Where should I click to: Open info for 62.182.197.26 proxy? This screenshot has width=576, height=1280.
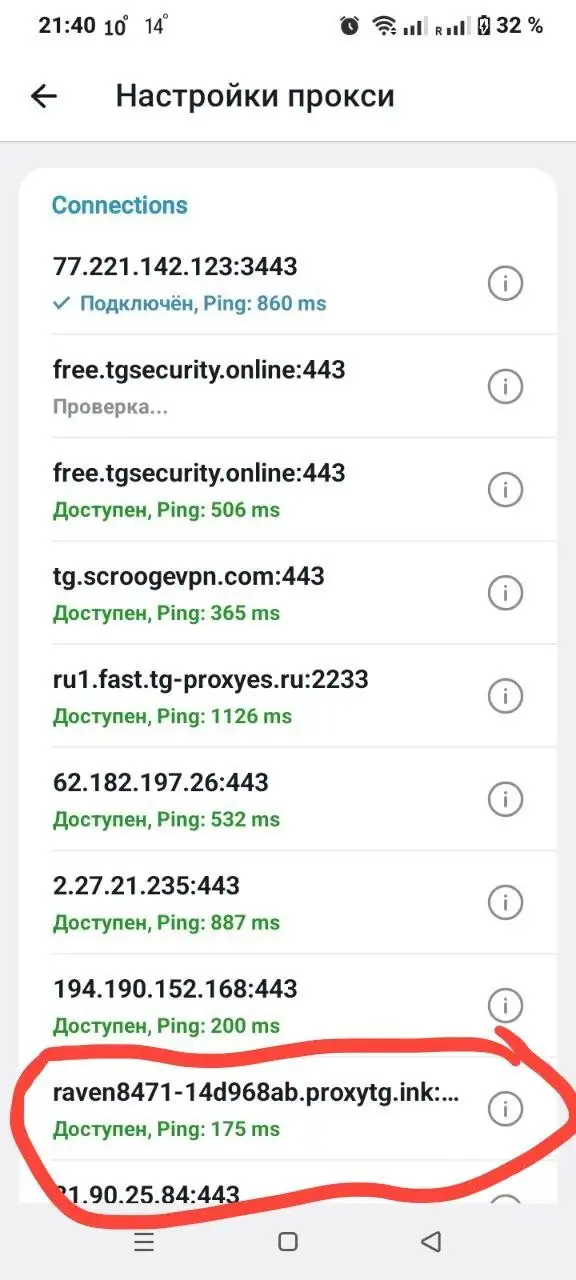[x=506, y=799]
